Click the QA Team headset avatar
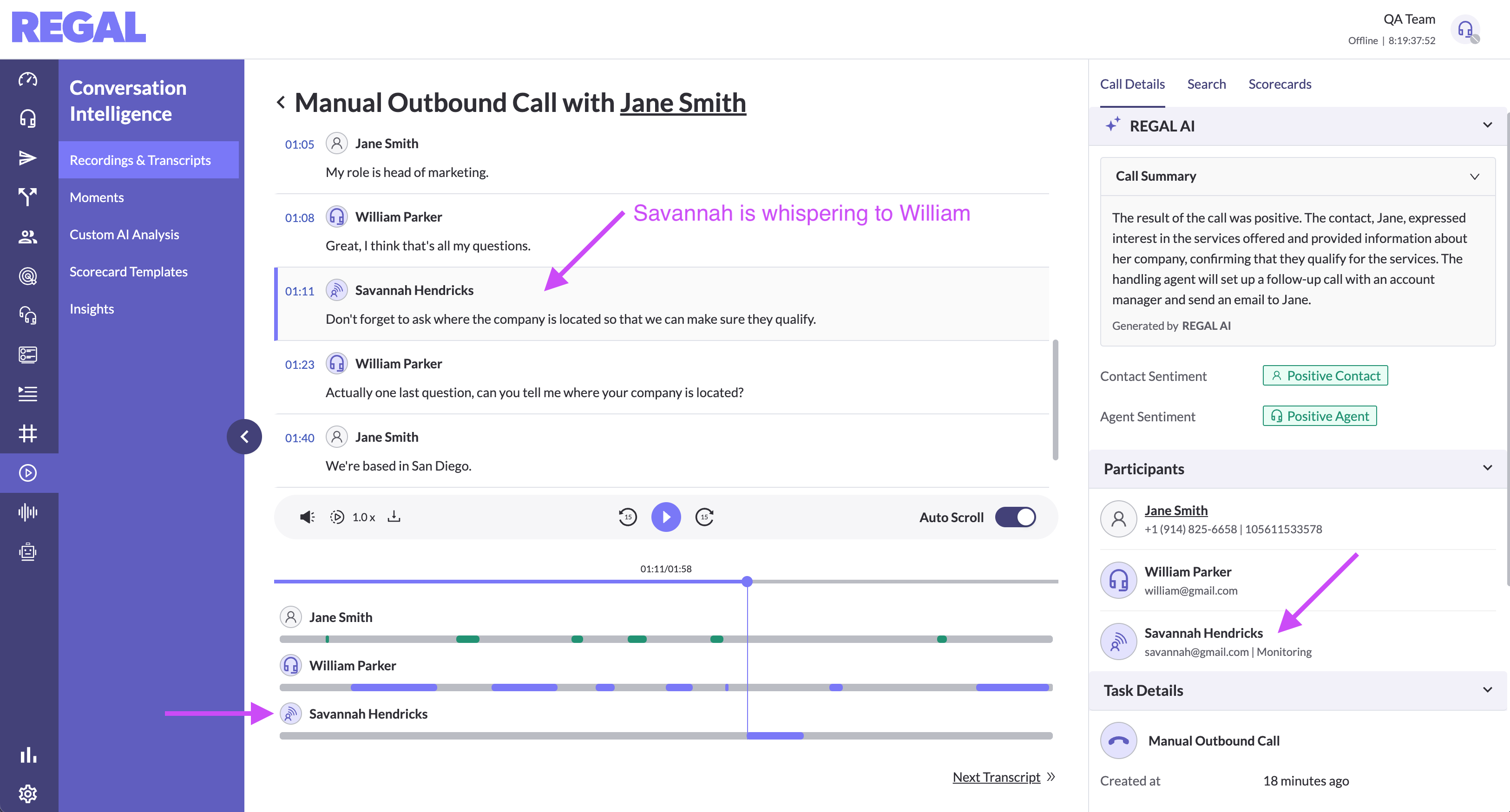Image resolution: width=1510 pixels, height=812 pixels. coord(1465,29)
